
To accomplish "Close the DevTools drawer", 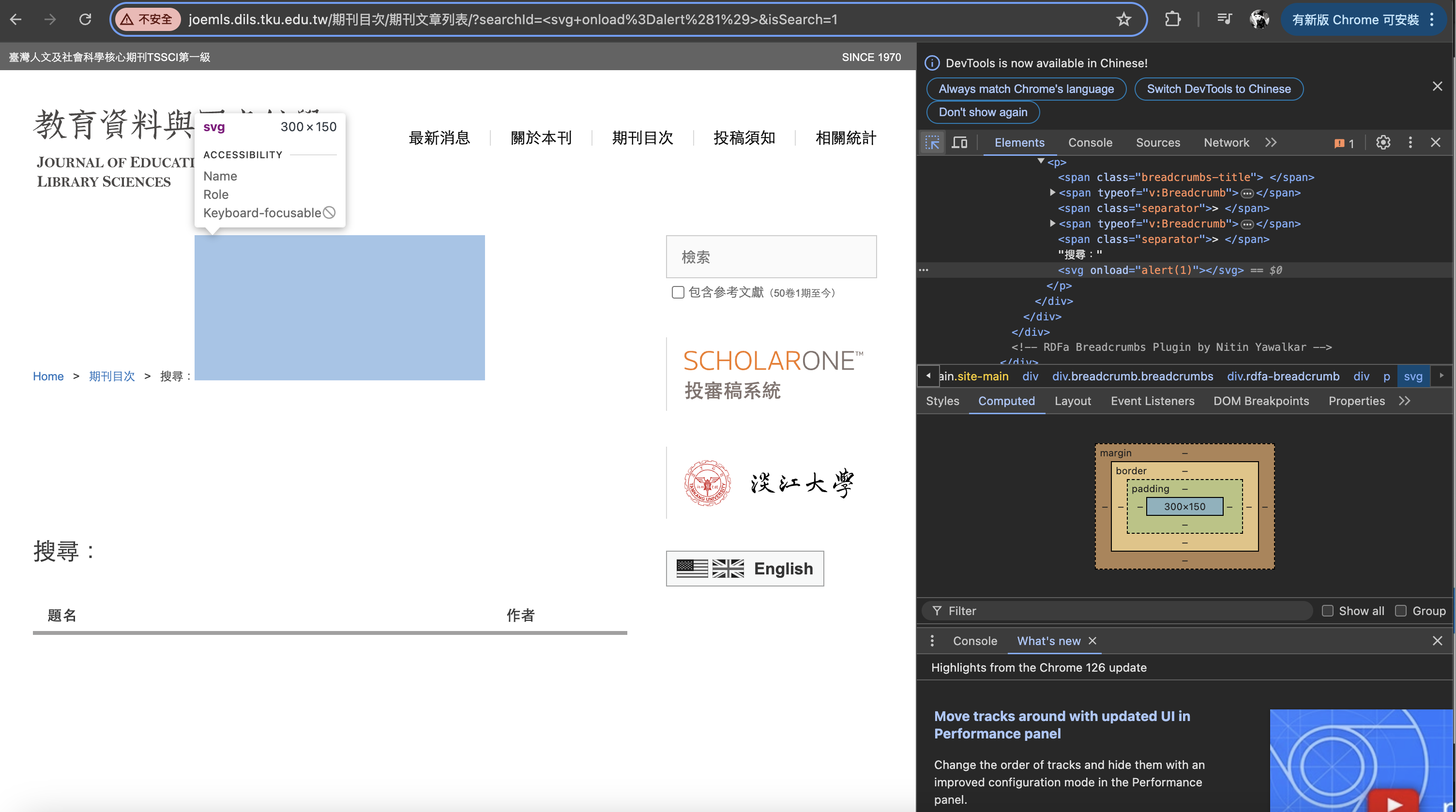I will [x=1437, y=641].
